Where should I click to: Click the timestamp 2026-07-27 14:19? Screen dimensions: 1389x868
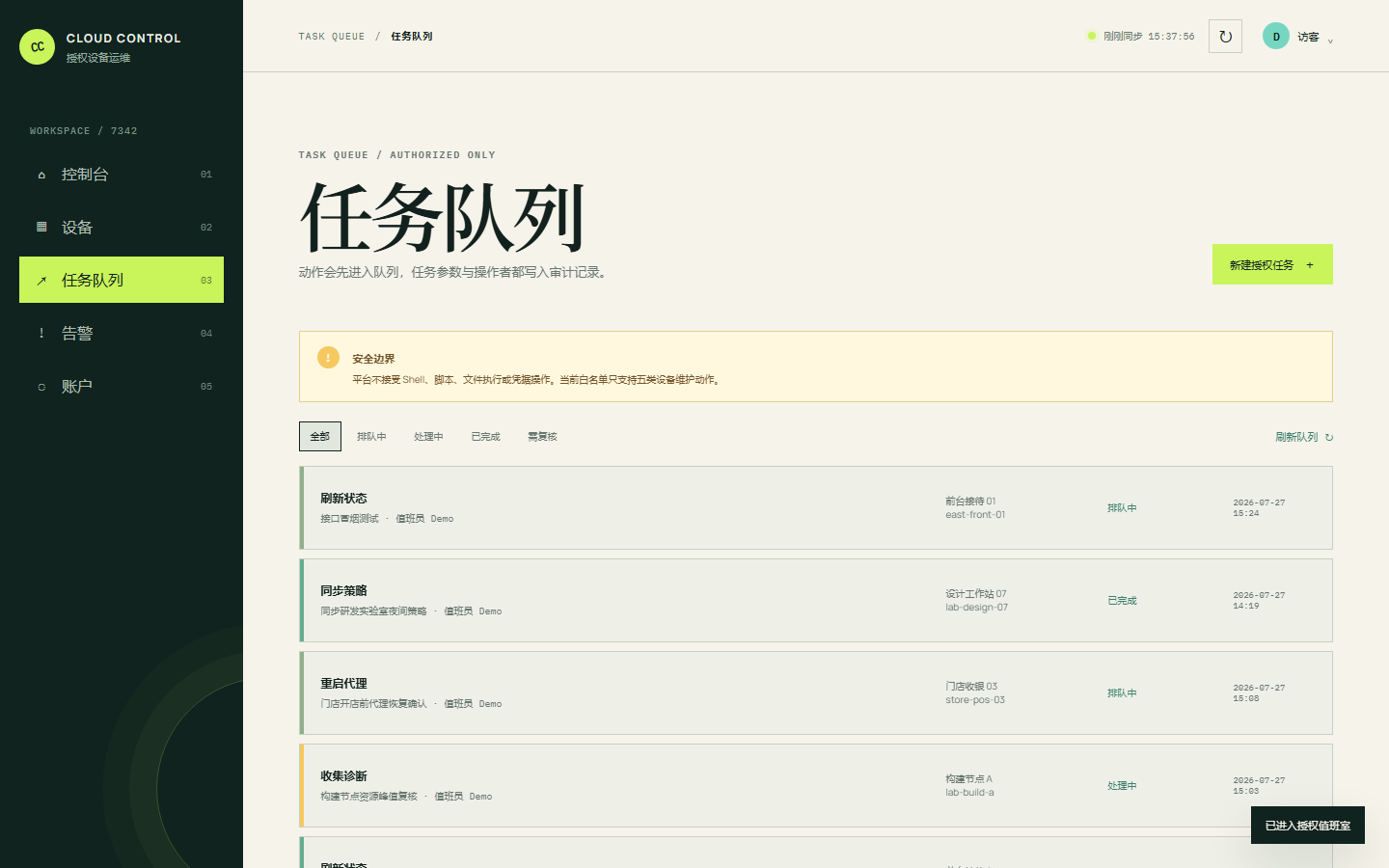pyautogui.click(x=1259, y=601)
